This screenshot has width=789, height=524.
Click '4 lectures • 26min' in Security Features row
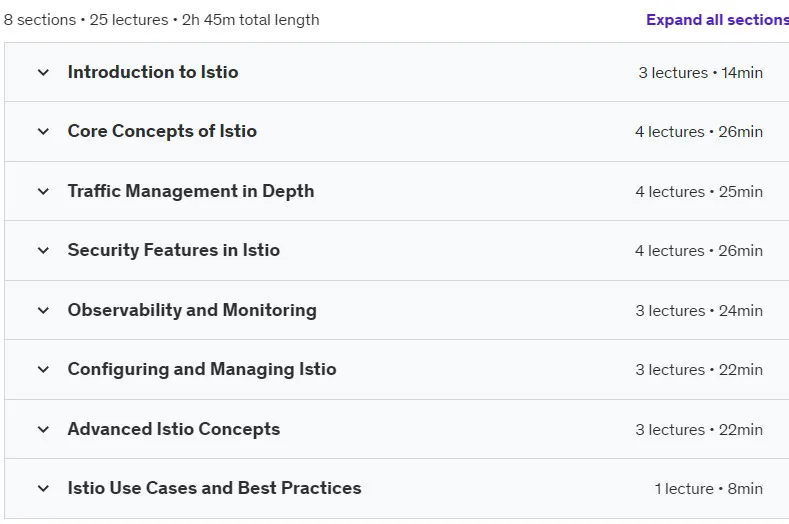tap(699, 250)
